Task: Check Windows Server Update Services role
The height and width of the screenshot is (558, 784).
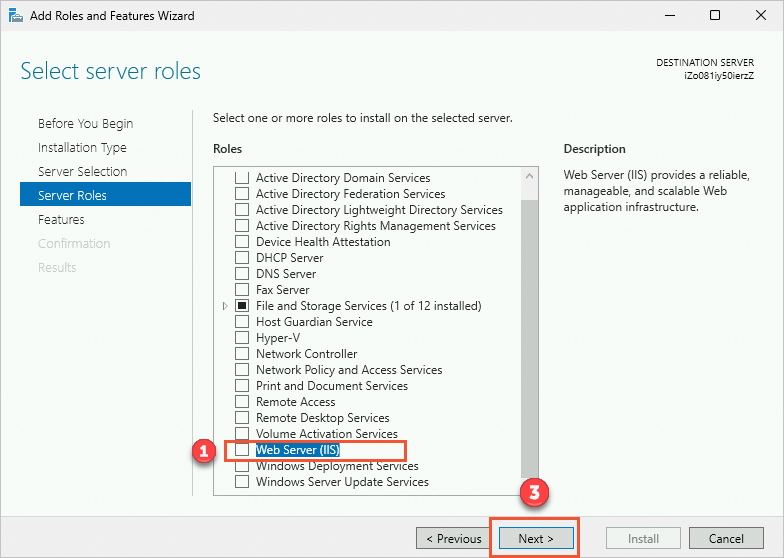Action: pyautogui.click(x=242, y=482)
